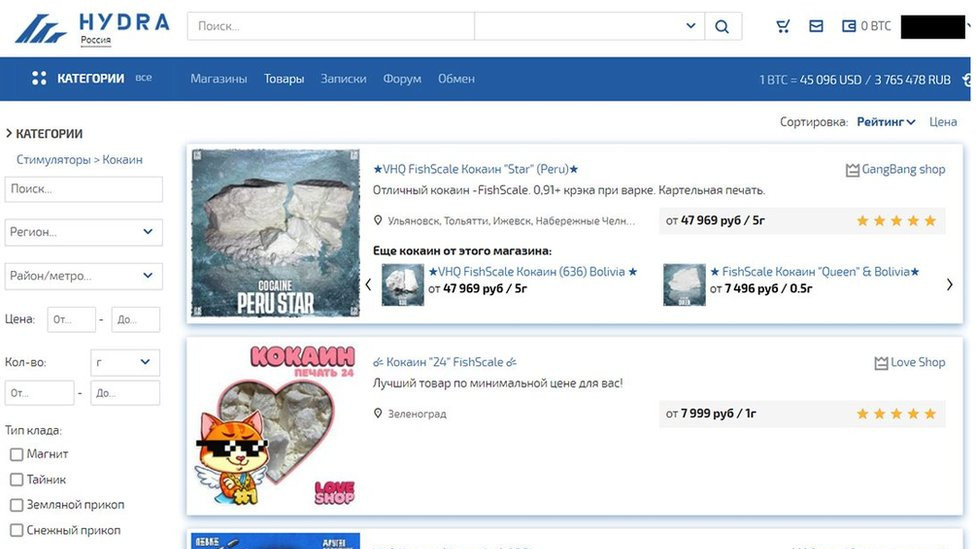Click the Hydra logo in the header
Image resolution: width=976 pixels, height=549 pixels.
tap(90, 27)
